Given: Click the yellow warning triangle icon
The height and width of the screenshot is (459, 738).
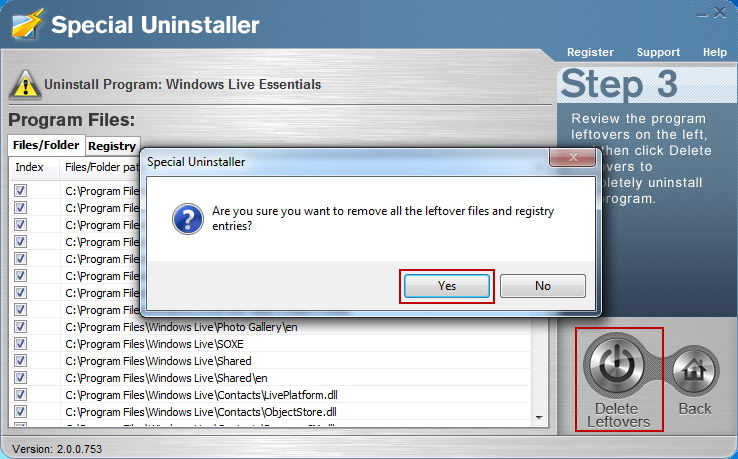Looking at the screenshot, I should point(25,85).
